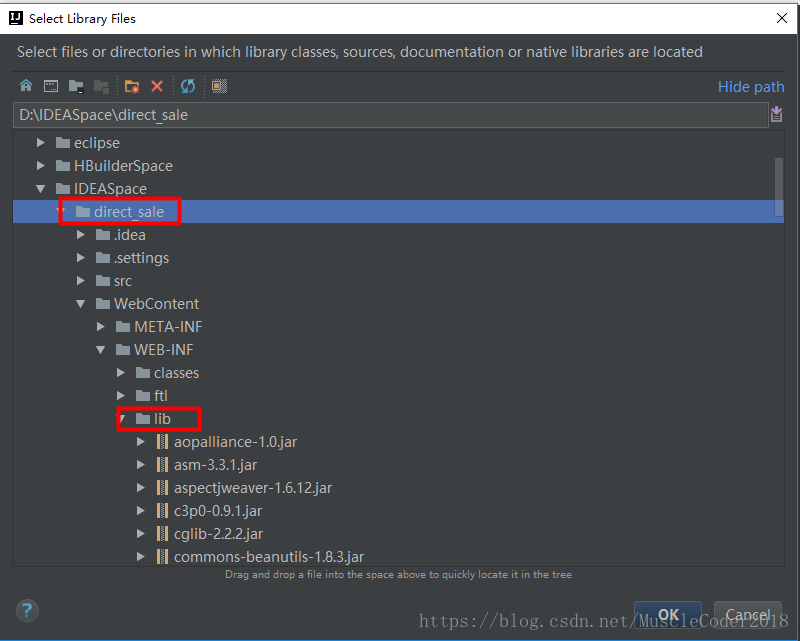The width and height of the screenshot is (800, 641).
Task: Collapse the WebContent folder
Action: point(81,304)
